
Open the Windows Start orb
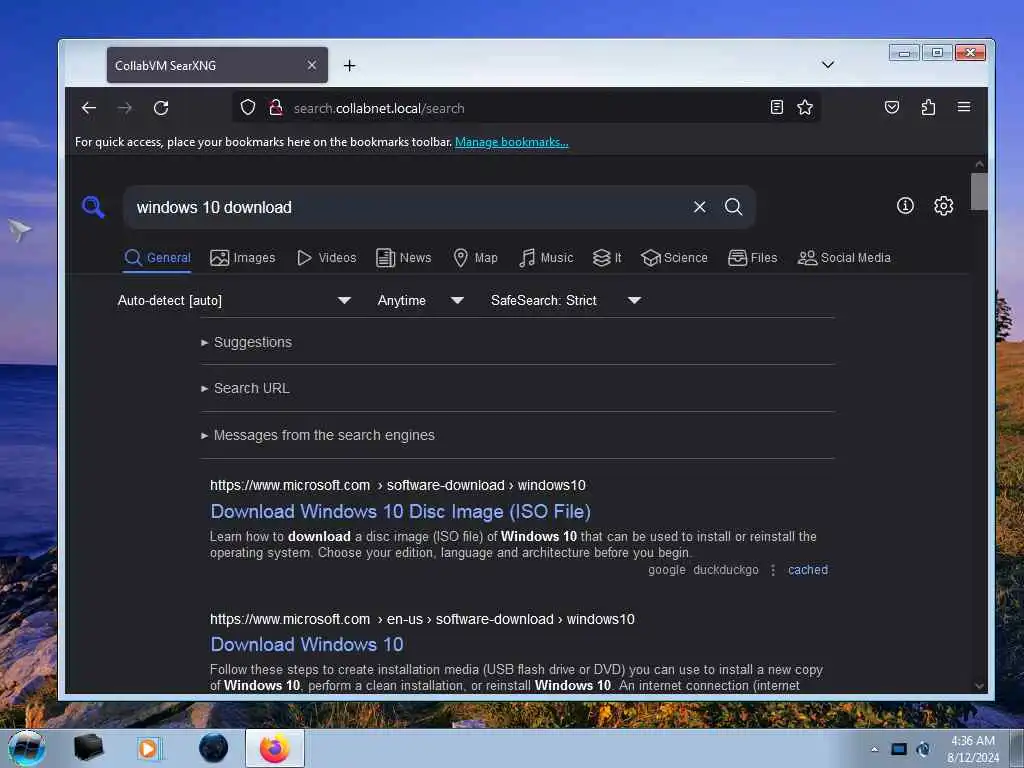point(26,748)
